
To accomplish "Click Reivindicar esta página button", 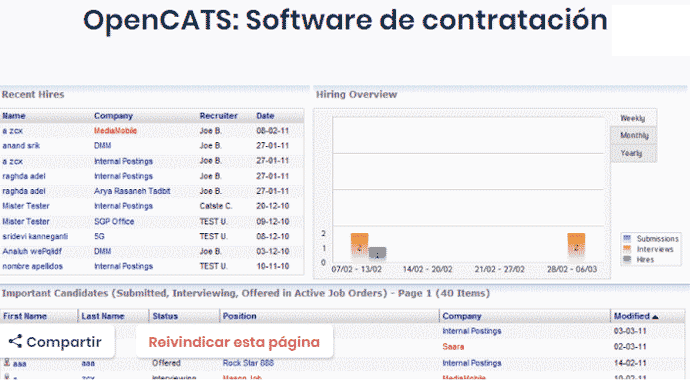I will 234,342.
